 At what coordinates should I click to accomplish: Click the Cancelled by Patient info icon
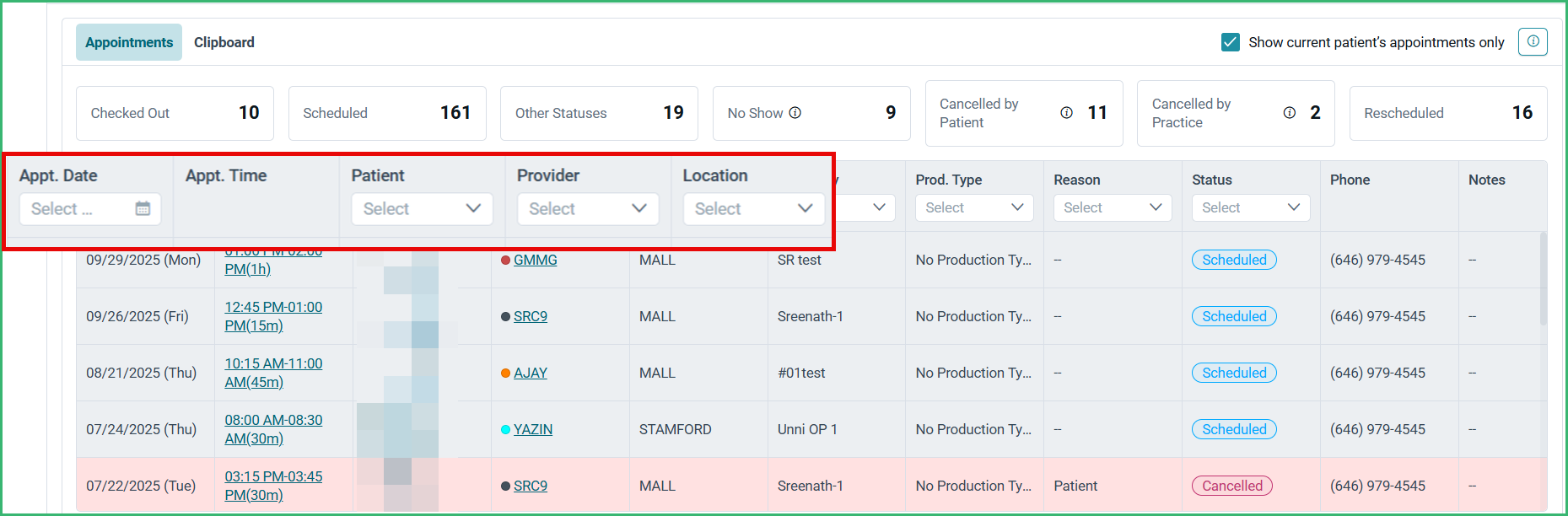(1066, 113)
